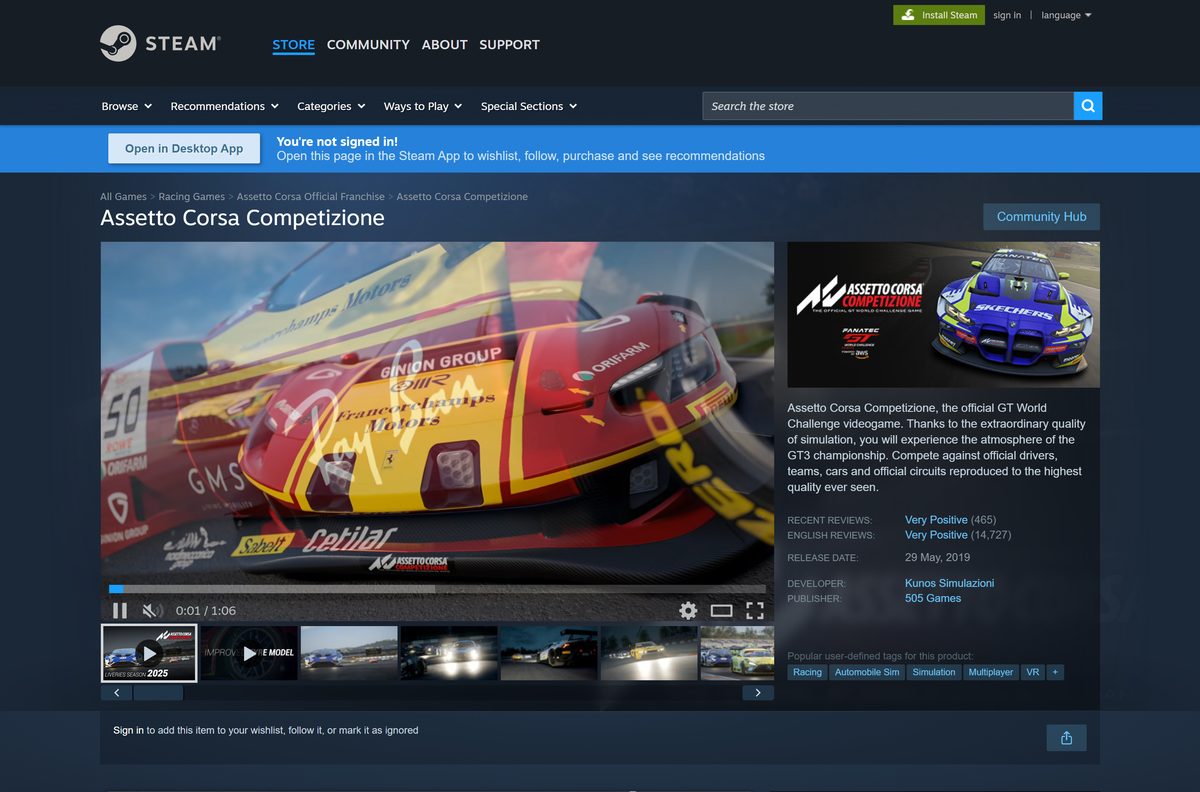Expand the Browse dropdown

127,106
